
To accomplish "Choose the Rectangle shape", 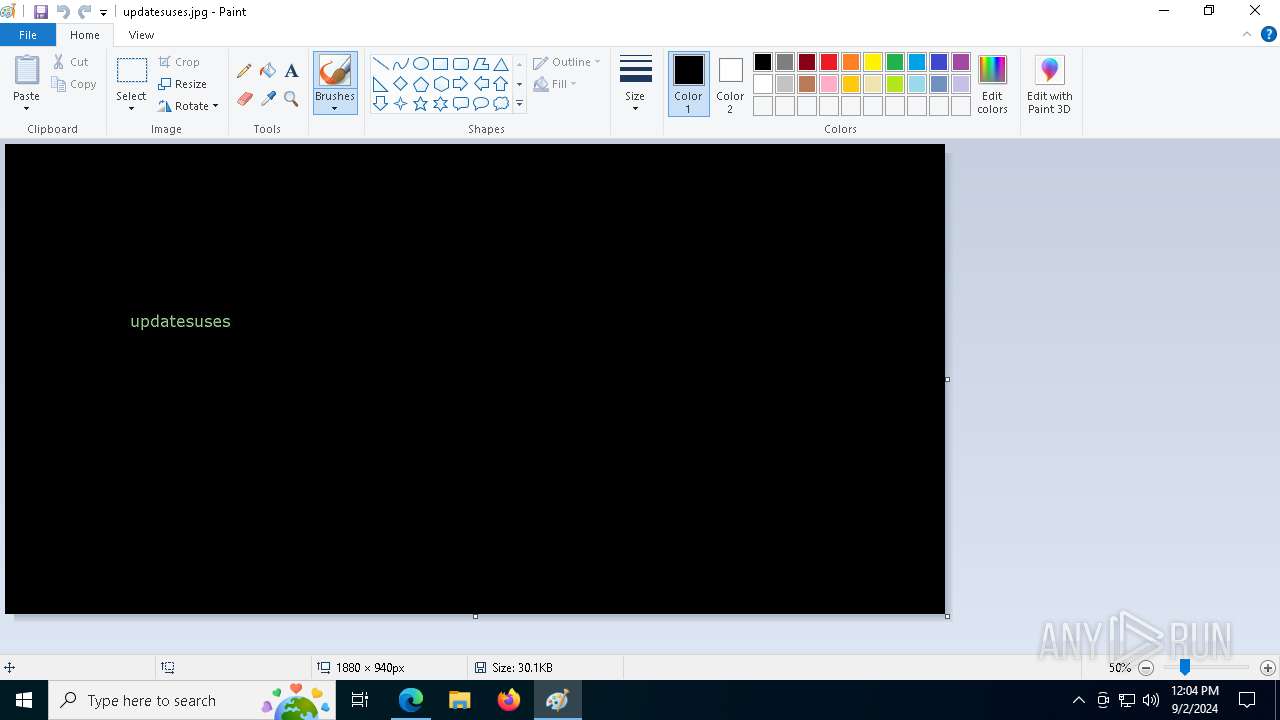I will (441, 64).
